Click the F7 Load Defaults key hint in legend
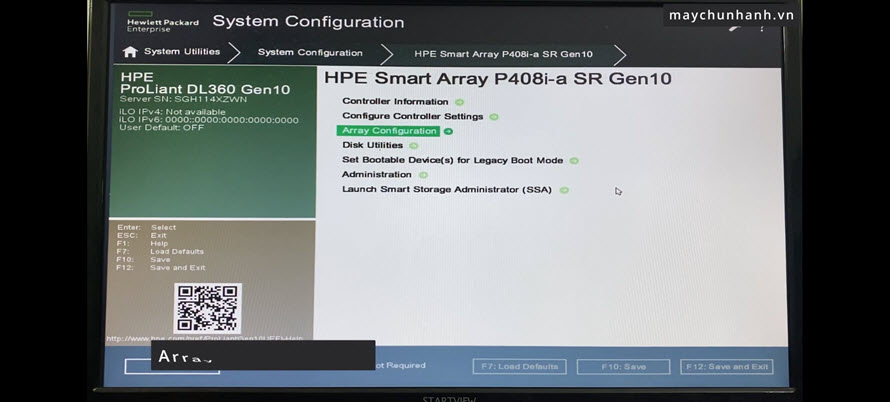The width and height of the screenshot is (890, 402). point(160,252)
